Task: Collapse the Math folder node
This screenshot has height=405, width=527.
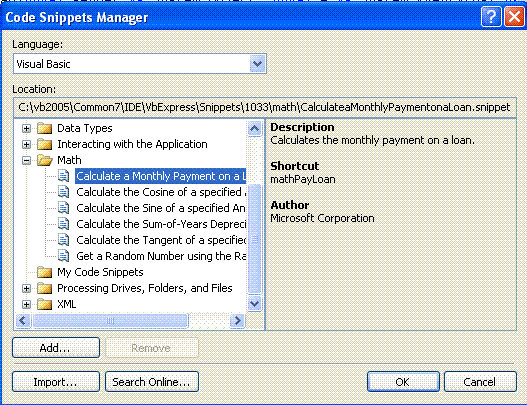Action: coord(26,160)
